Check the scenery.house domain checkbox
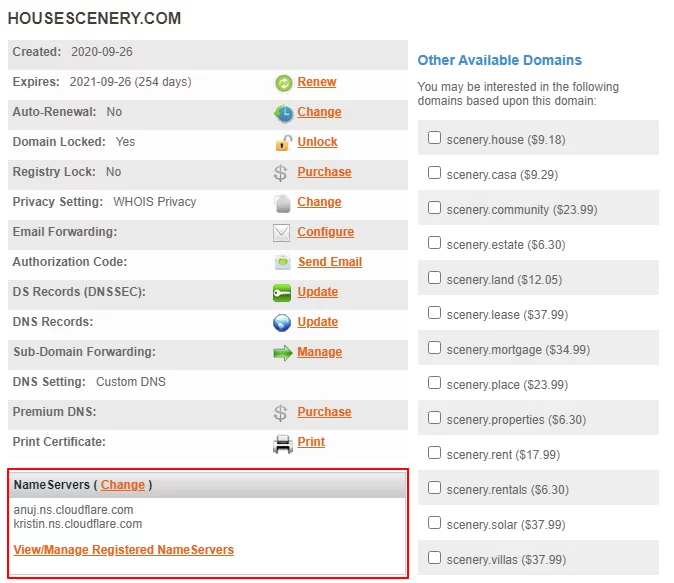The height and width of the screenshot is (583, 674). pos(435,138)
